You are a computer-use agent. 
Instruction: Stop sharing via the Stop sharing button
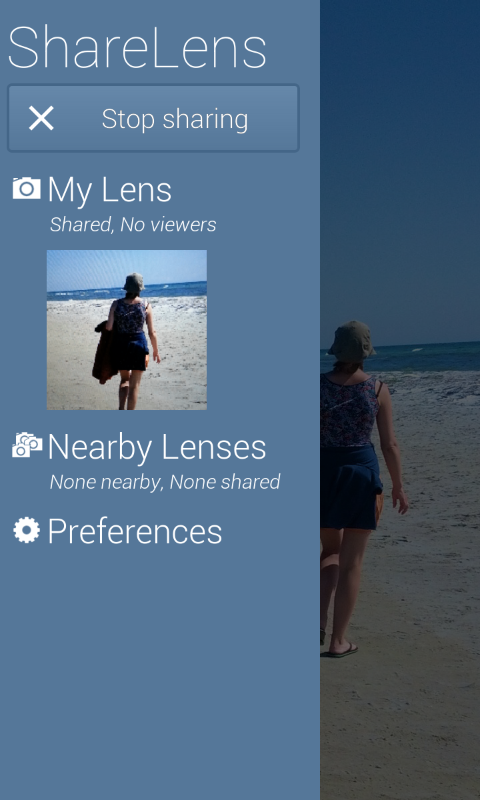153,118
